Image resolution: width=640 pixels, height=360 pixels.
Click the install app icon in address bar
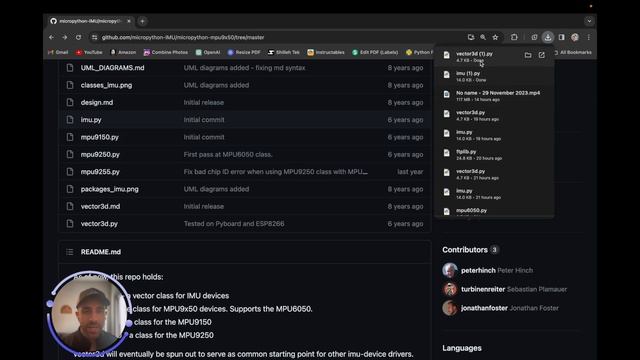tap(471, 37)
